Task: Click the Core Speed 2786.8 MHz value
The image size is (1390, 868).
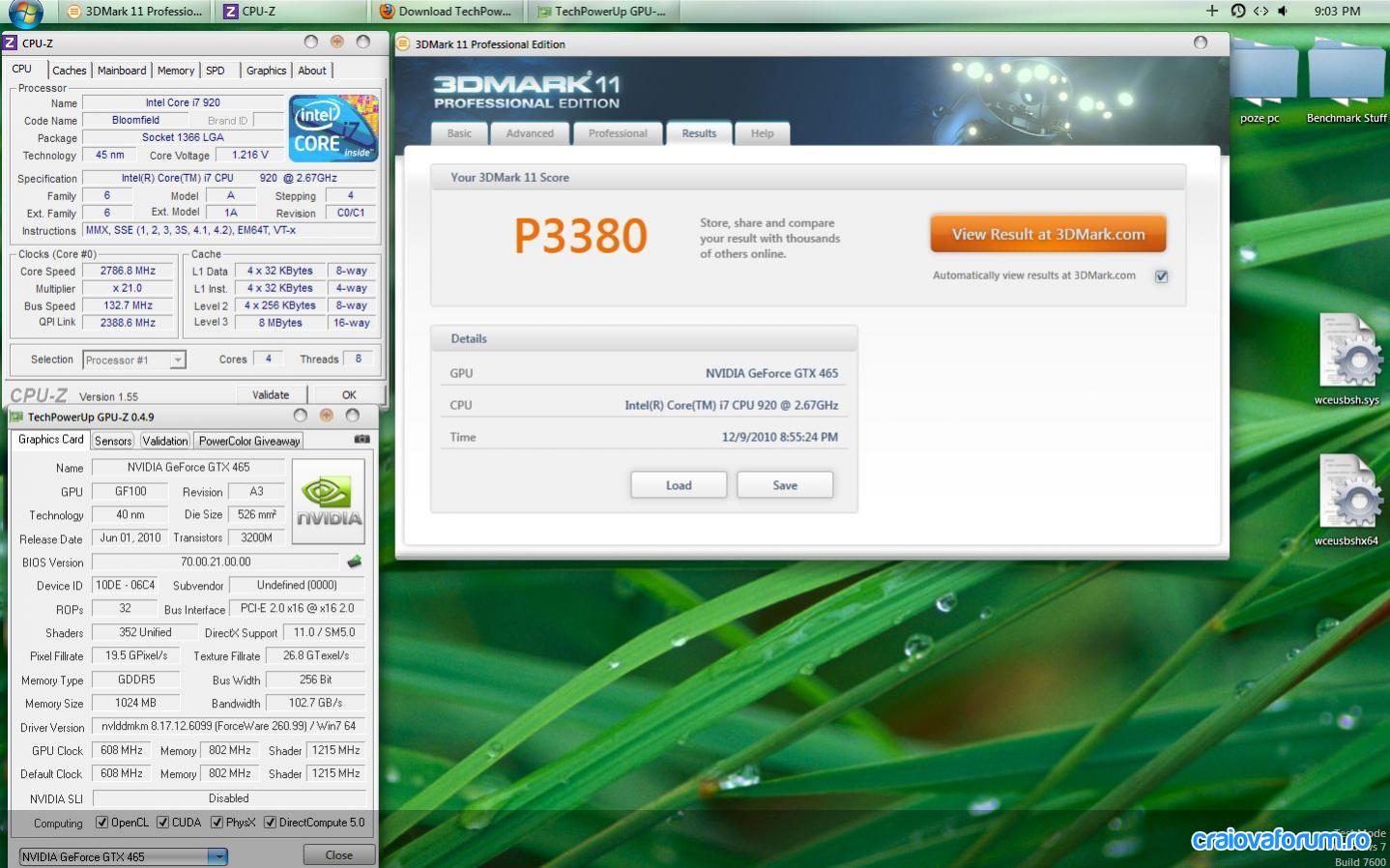Action: point(128,271)
